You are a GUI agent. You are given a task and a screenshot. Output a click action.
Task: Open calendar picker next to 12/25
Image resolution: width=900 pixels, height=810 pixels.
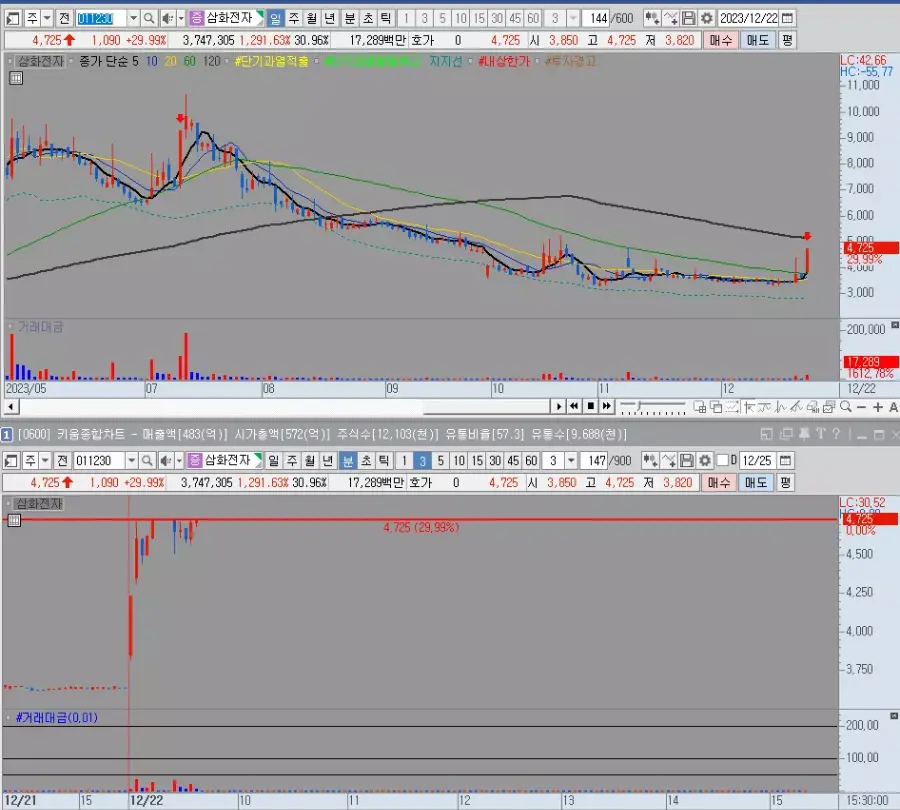pyautogui.click(x=785, y=460)
